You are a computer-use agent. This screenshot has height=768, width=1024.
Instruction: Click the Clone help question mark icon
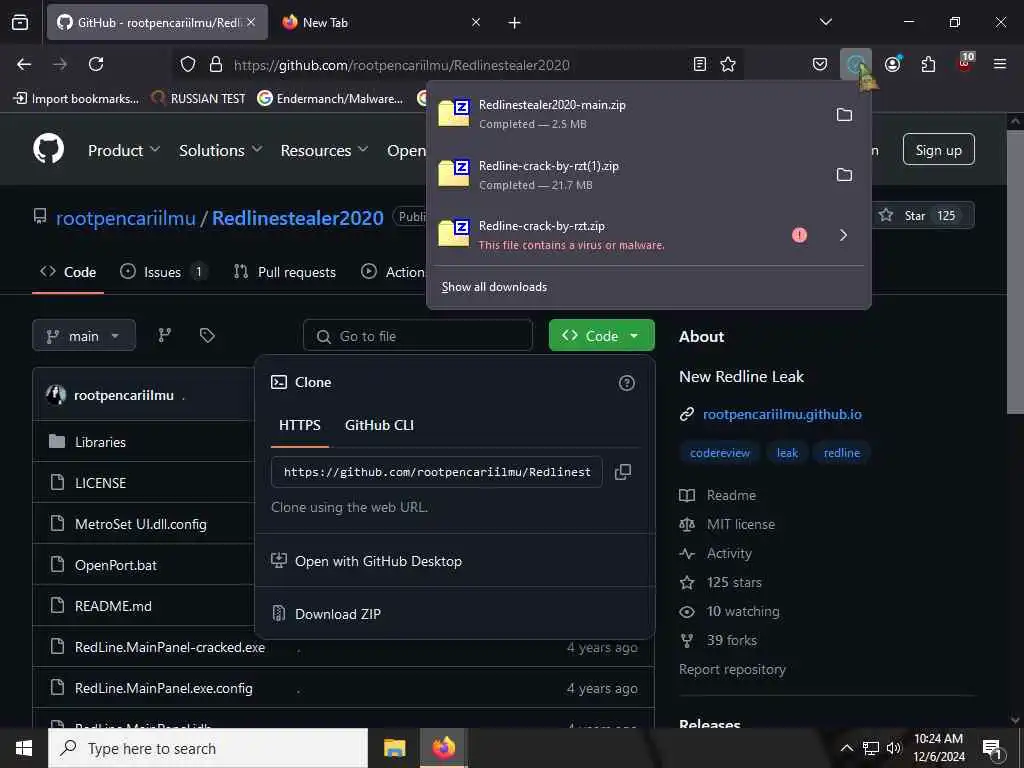[x=626, y=383]
